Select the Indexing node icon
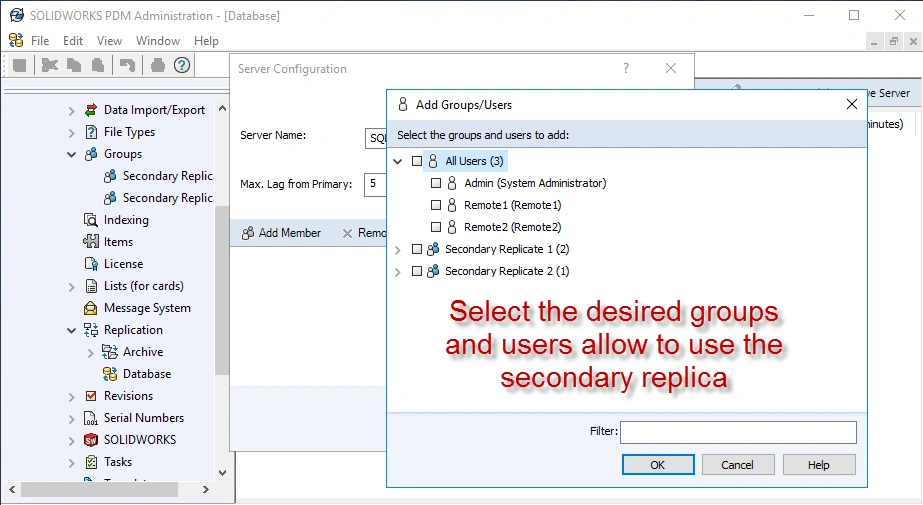Image resolution: width=923 pixels, height=505 pixels. click(91, 220)
